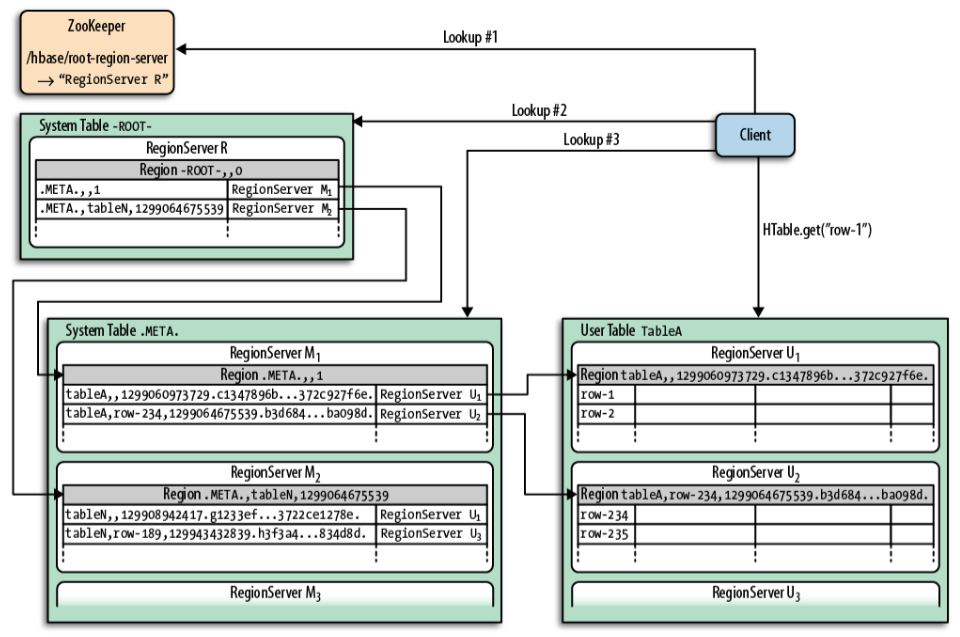Click the Lookup #1 arrow label
This screenshot has width=960, height=637.
470,37
